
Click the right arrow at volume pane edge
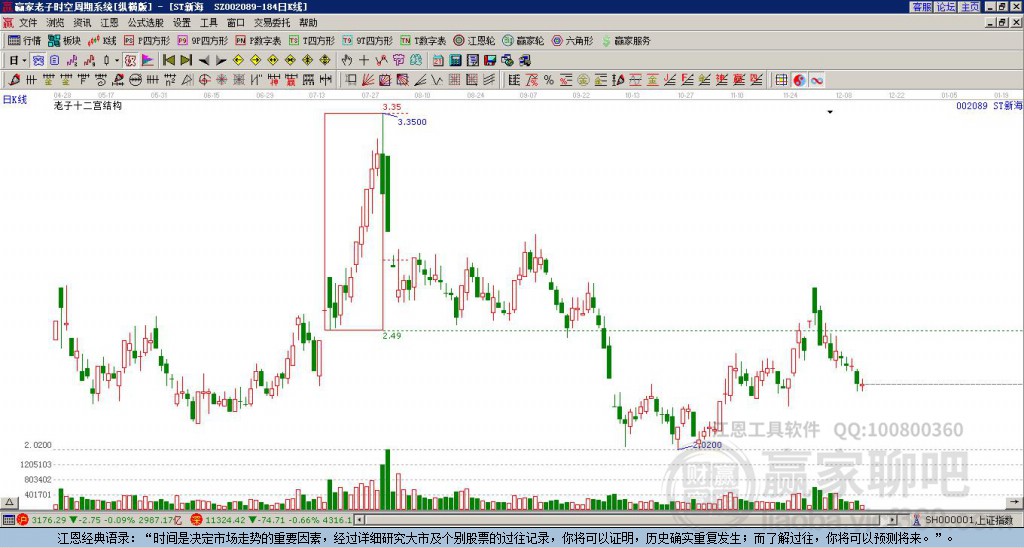click(1014, 502)
